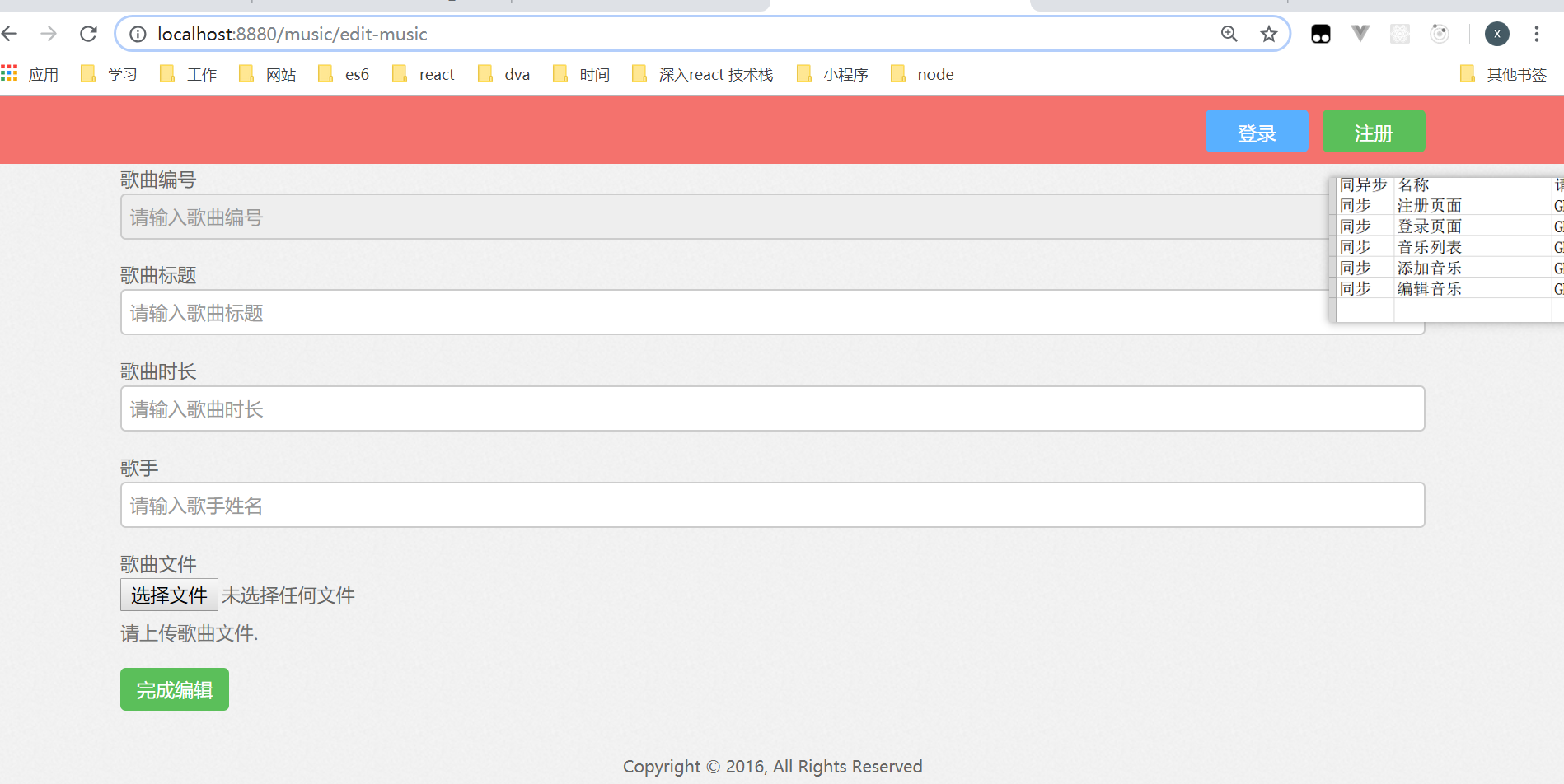Click the green 注册 button
Screen dimensions: 1564x784
click(x=1374, y=132)
